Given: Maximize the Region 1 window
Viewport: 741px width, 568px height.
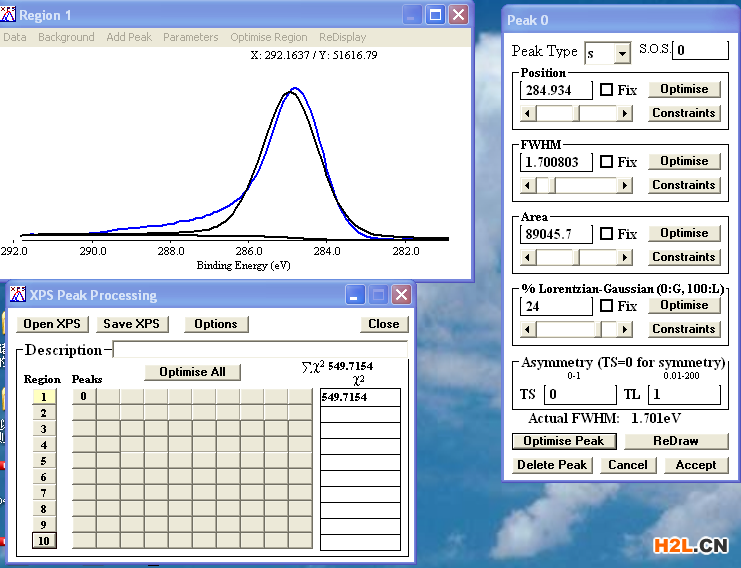Looking at the screenshot, I should [x=435, y=15].
